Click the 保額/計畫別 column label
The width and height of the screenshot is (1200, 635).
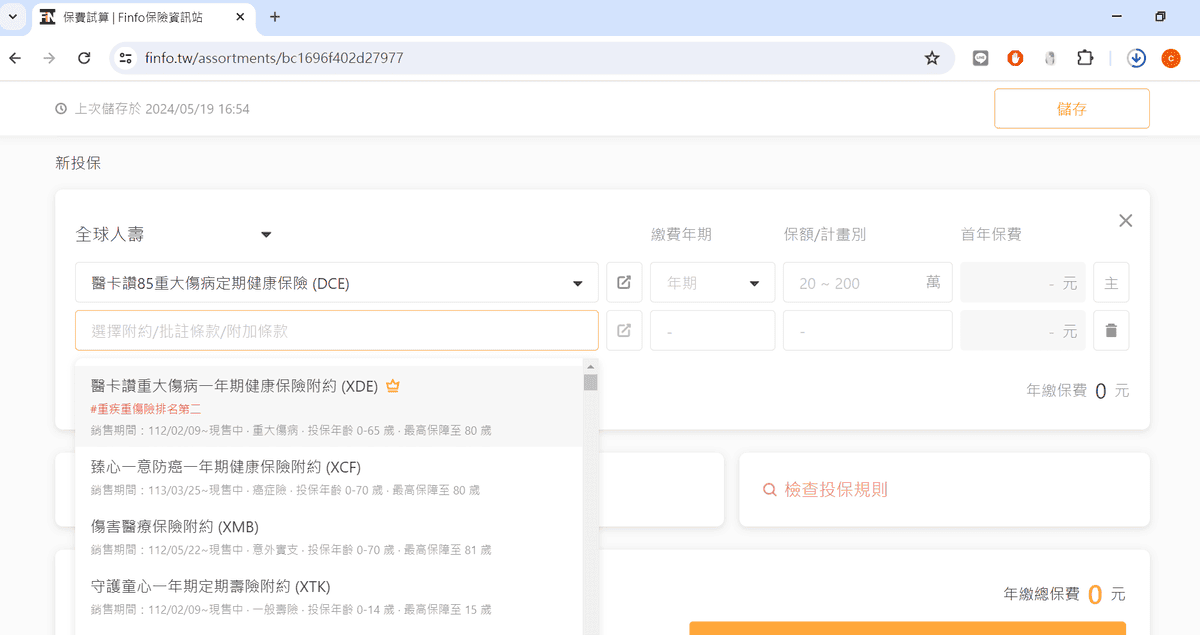[825, 234]
